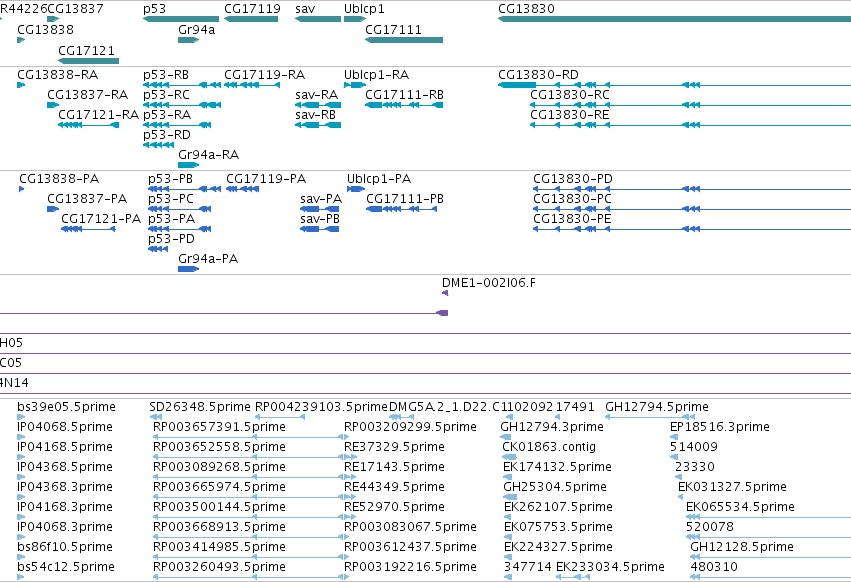Select the DME1-002I06.F feature
Viewport: 851px width, 582px height.
coord(445,293)
